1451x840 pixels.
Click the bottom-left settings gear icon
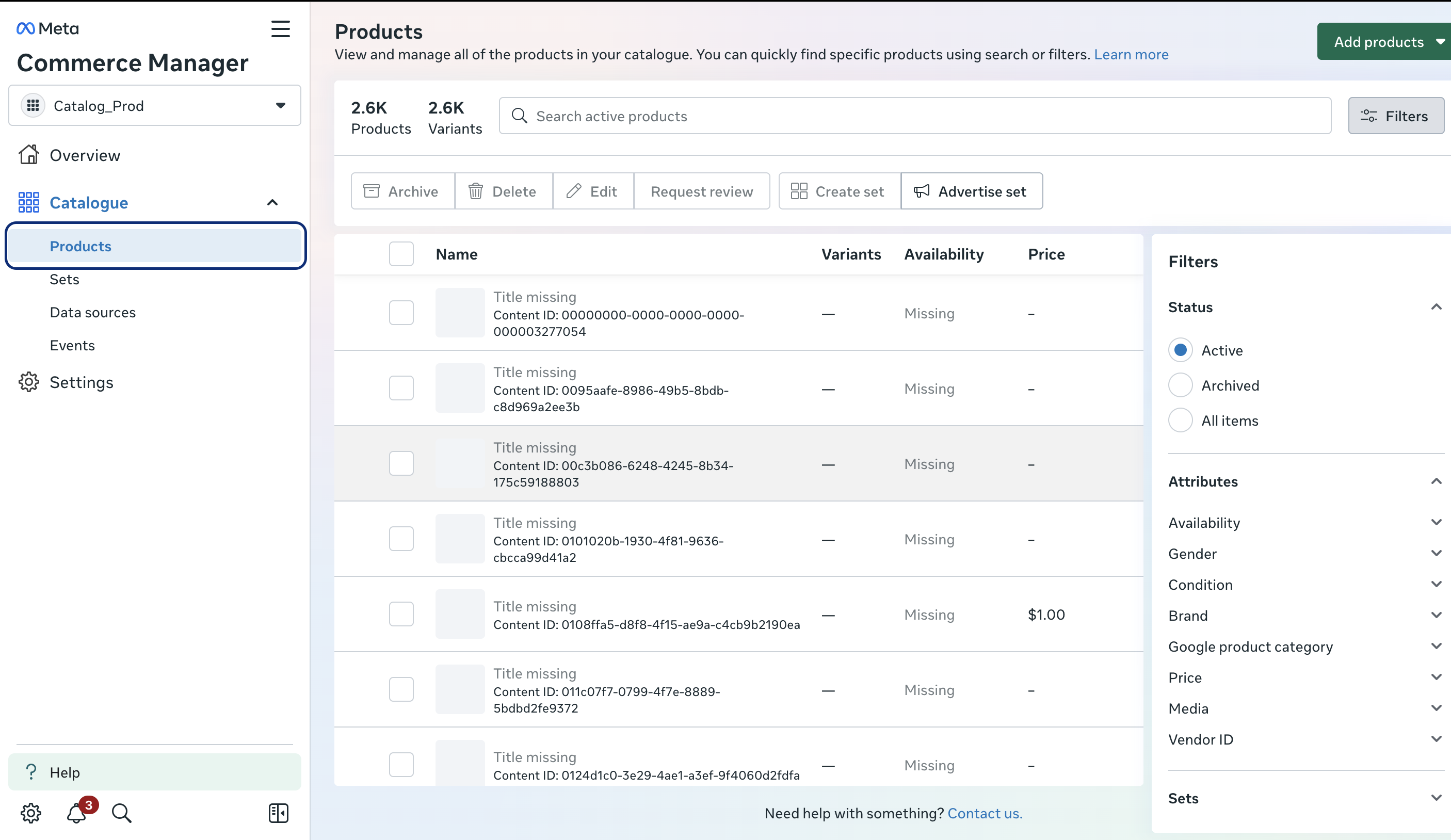pyautogui.click(x=31, y=813)
